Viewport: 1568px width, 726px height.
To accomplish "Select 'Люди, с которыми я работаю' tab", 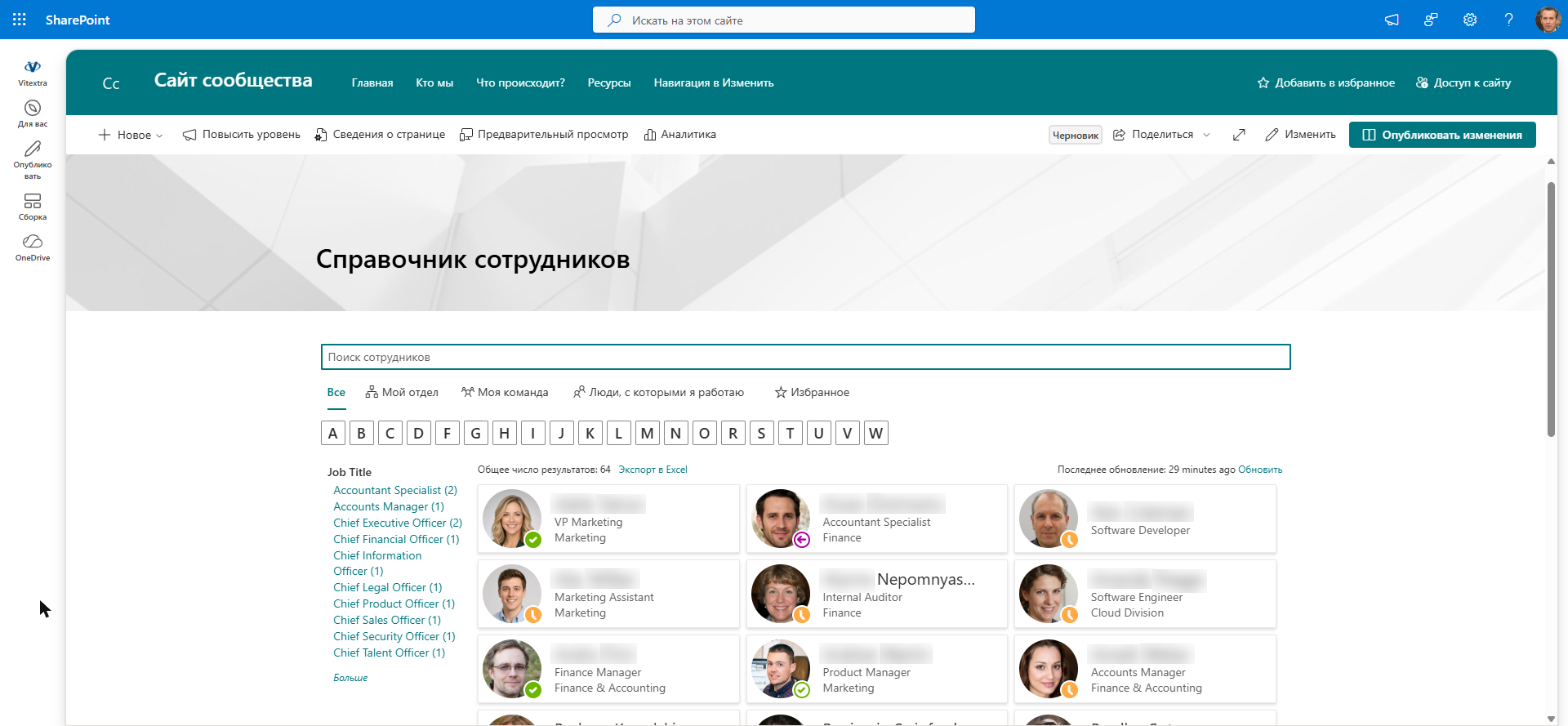I will click(658, 392).
